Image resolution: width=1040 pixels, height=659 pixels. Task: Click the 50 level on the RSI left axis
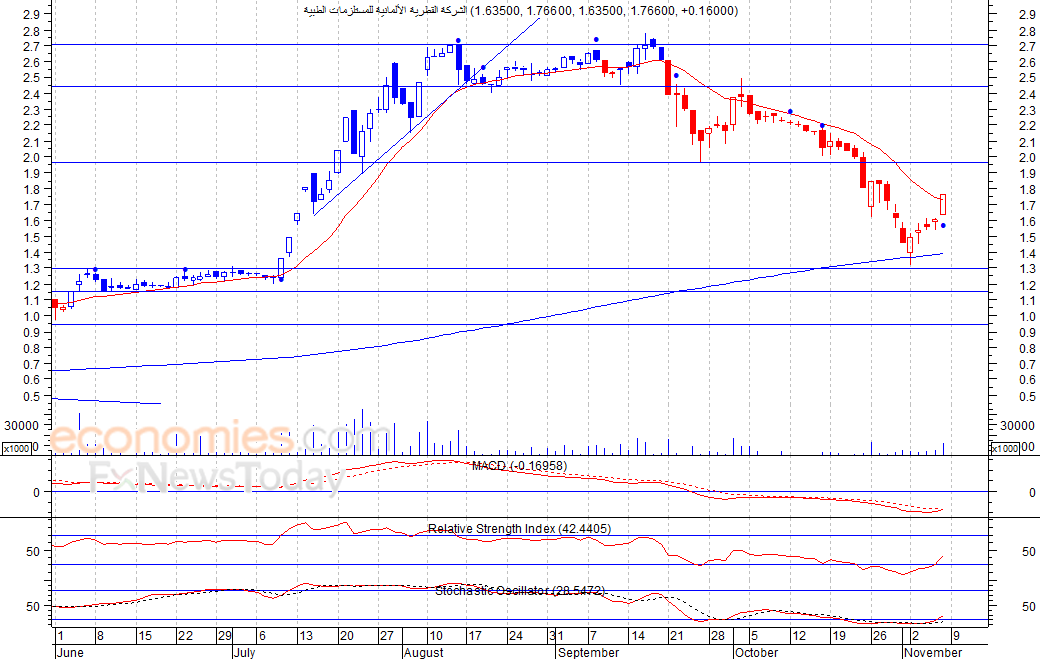pos(33,552)
